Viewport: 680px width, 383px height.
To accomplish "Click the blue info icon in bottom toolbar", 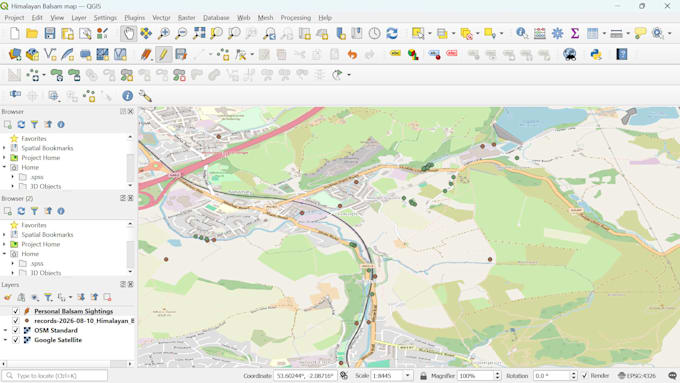I will 128,96.
